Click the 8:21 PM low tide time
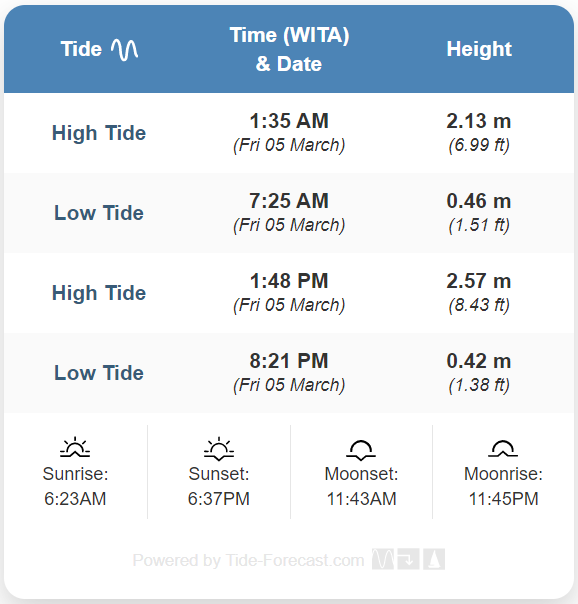Screen dimensions: 578x604 click(289, 361)
